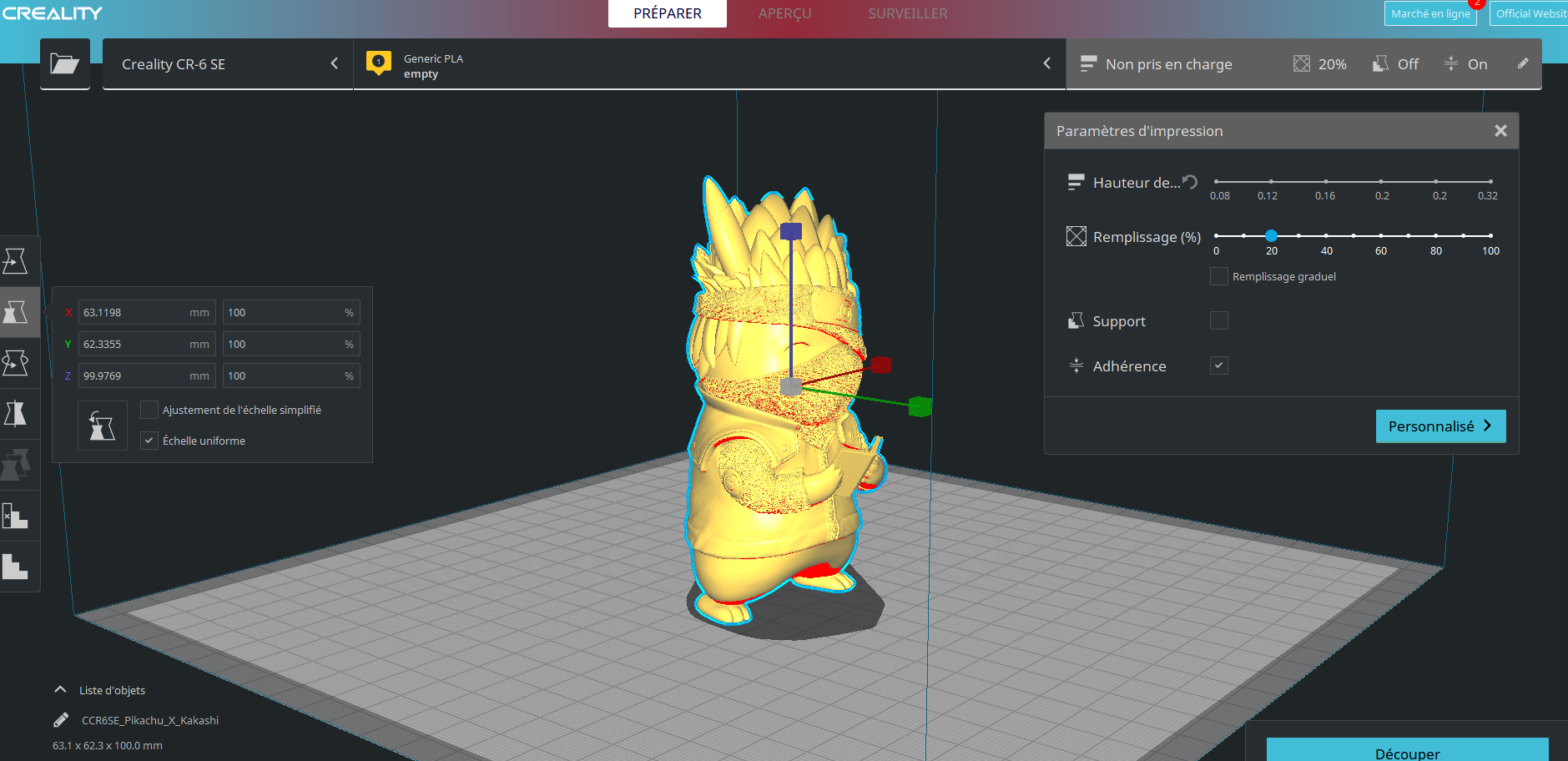Click the Creality logo

pyautogui.click(x=53, y=13)
